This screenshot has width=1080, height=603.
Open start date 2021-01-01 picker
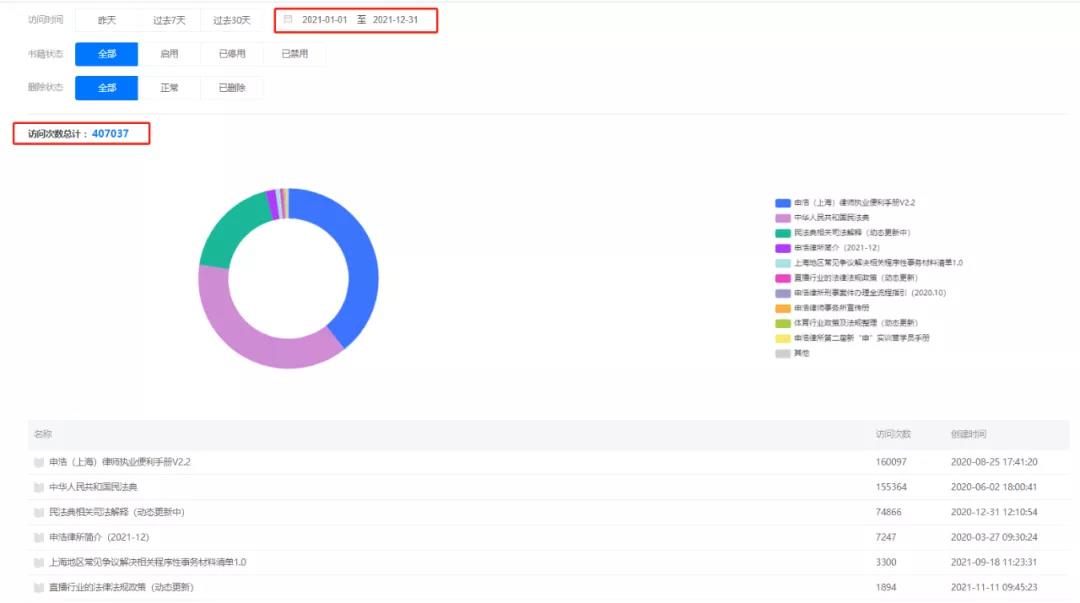click(325, 20)
